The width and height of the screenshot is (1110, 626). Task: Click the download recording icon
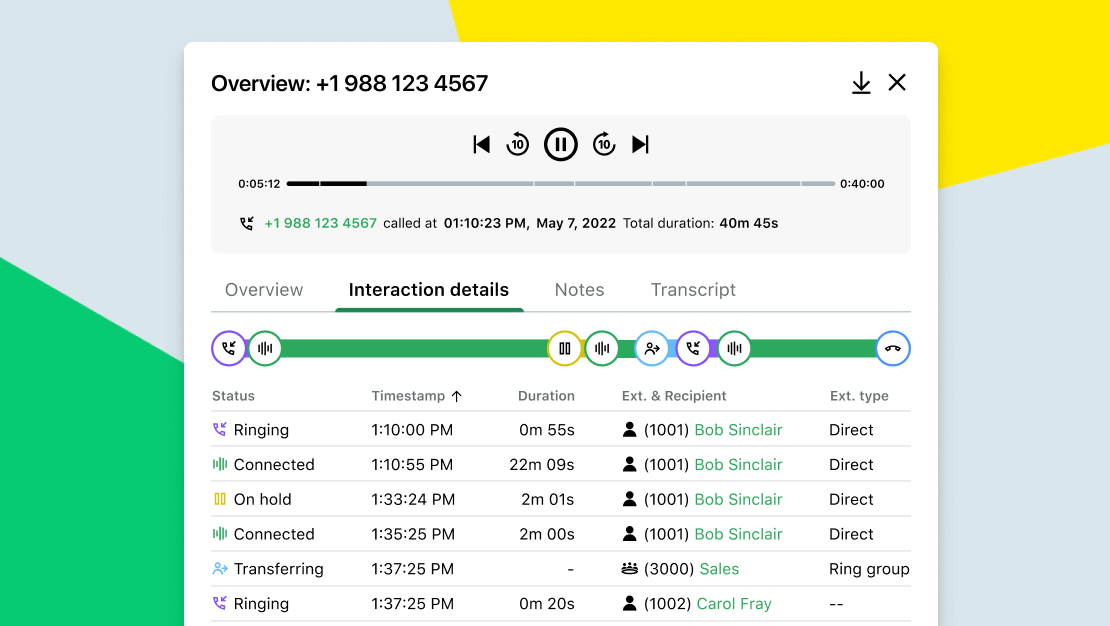[861, 83]
